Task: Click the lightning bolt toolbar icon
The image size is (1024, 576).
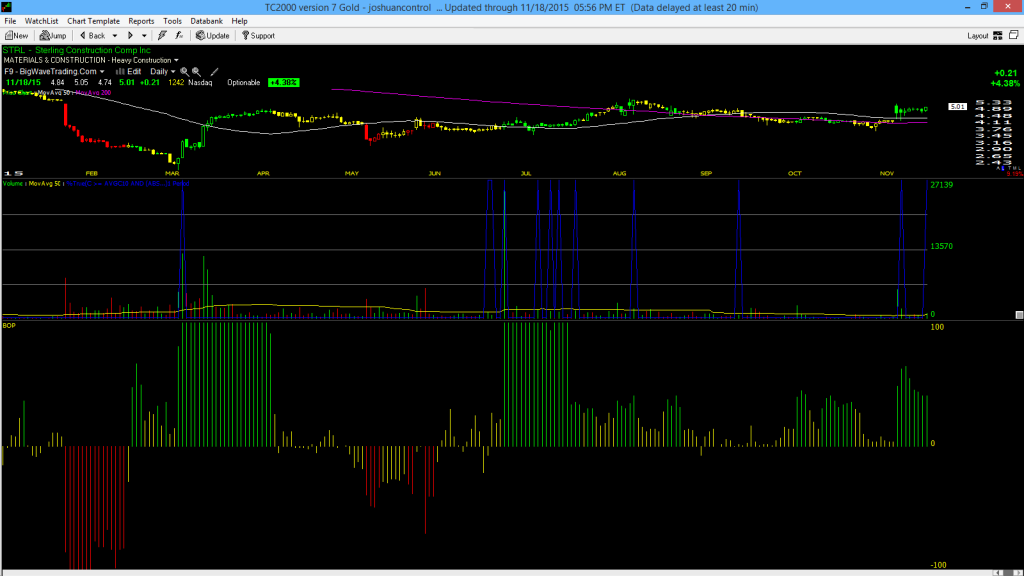Action: (x=162, y=36)
